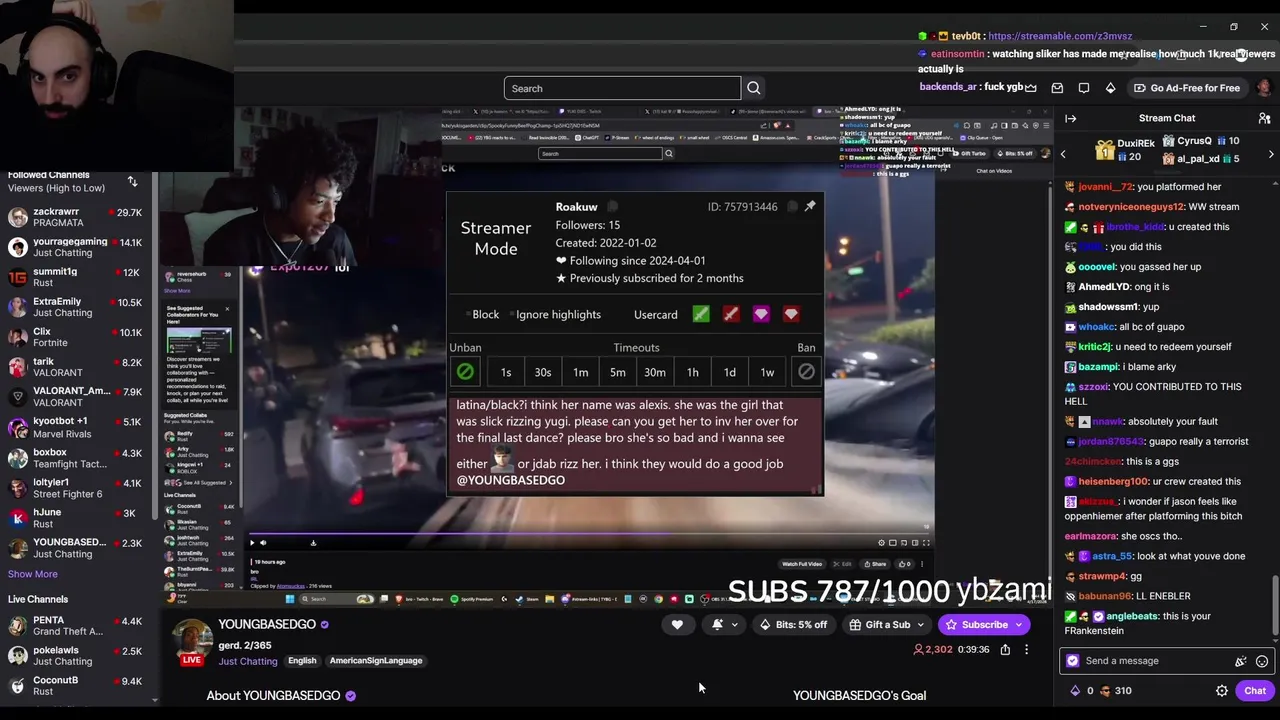Click the heart follow button
Image resolution: width=1280 pixels, height=720 pixels.
(x=677, y=625)
